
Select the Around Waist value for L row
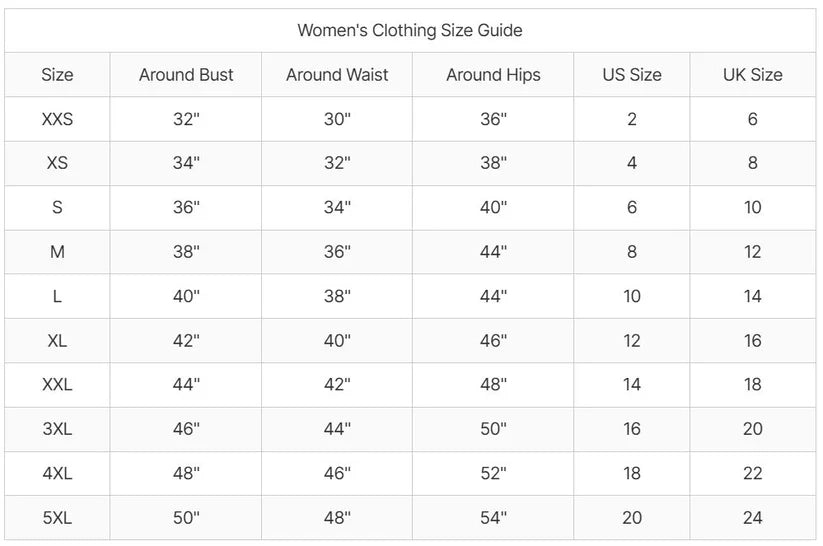tap(337, 296)
